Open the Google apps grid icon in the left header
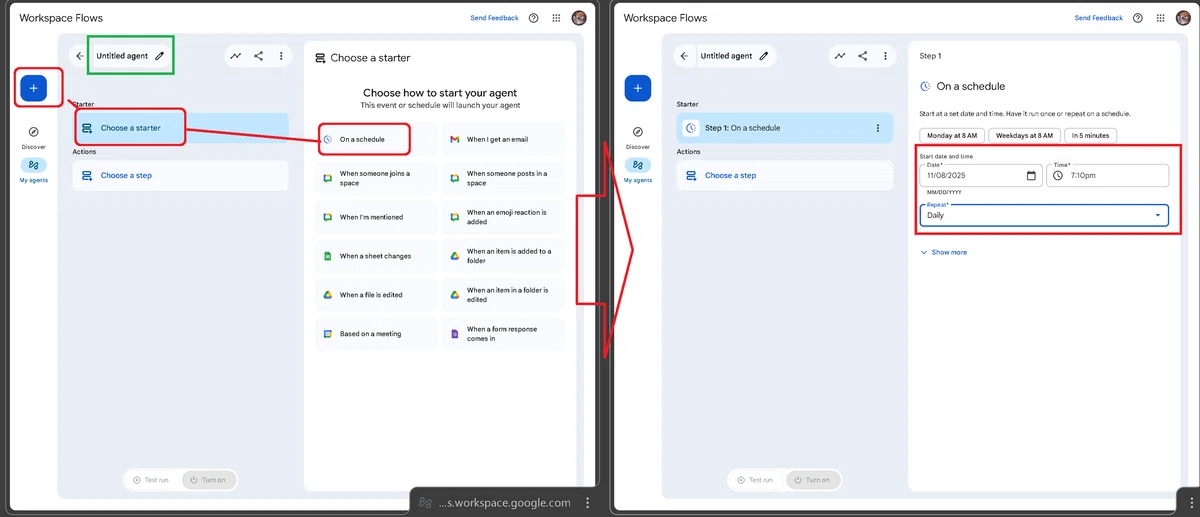The width and height of the screenshot is (1200, 517). pyautogui.click(x=556, y=18)
